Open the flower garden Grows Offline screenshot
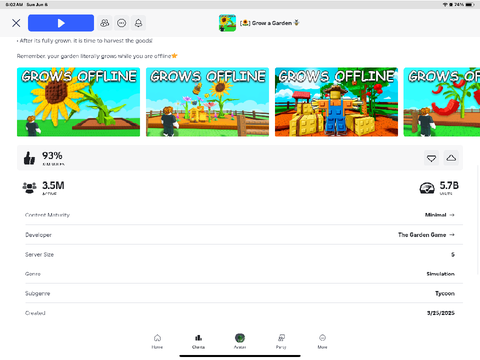Viewport: 480px width, 360px height. (207, 102)
